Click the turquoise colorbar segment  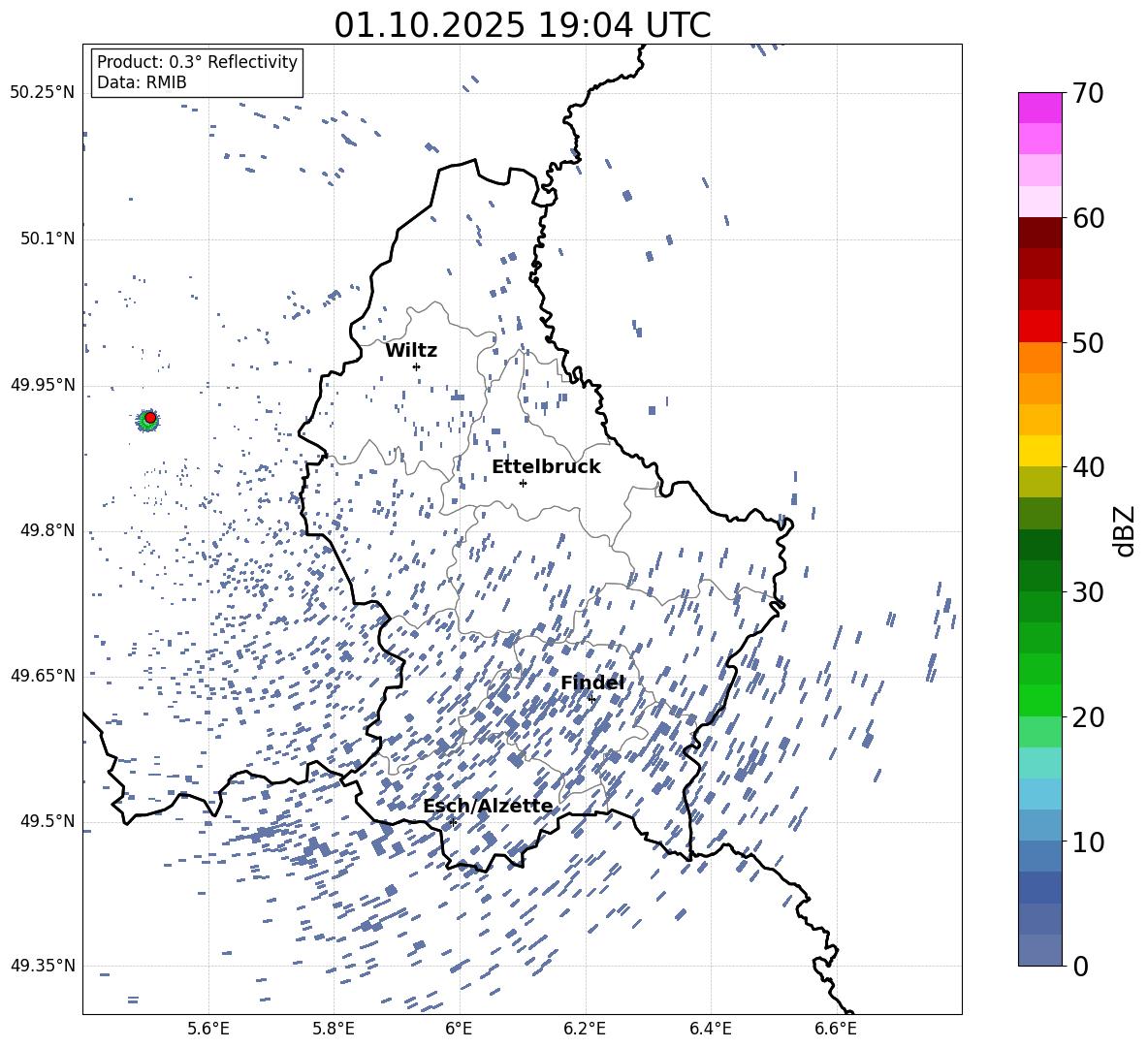(1039, 763)
